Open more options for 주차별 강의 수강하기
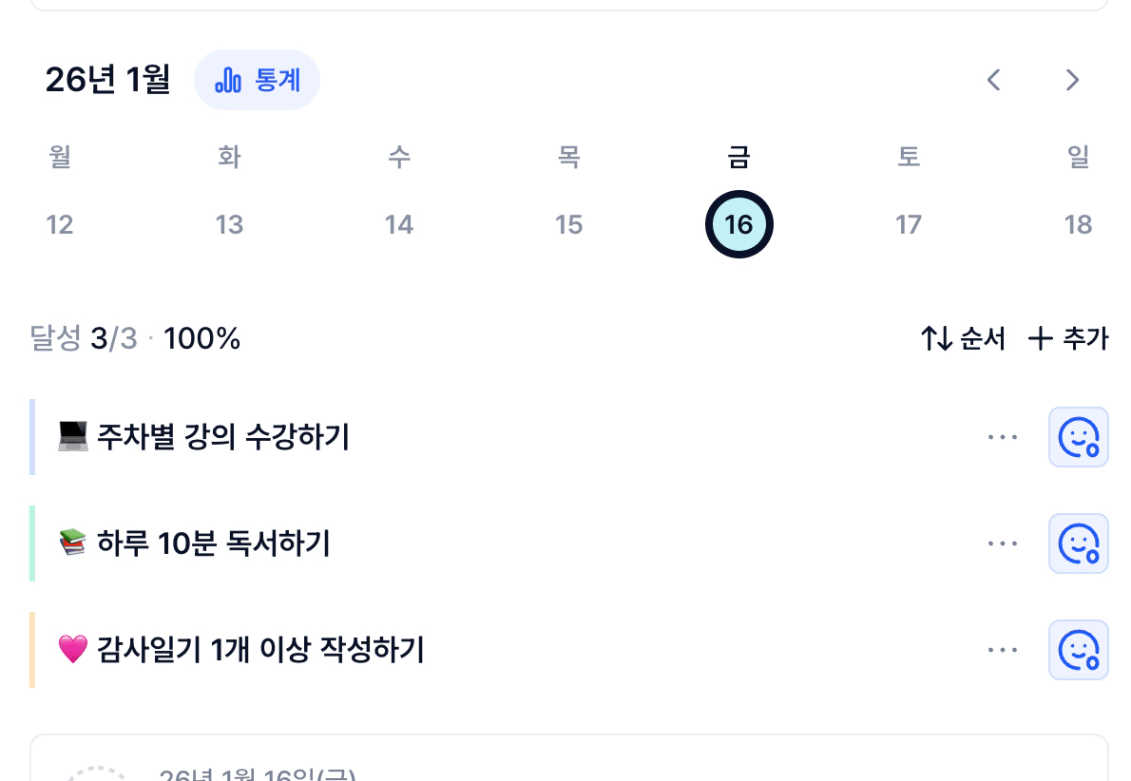The height and width of the screenshot is (781, 1131). click(x=1002, y=437)
